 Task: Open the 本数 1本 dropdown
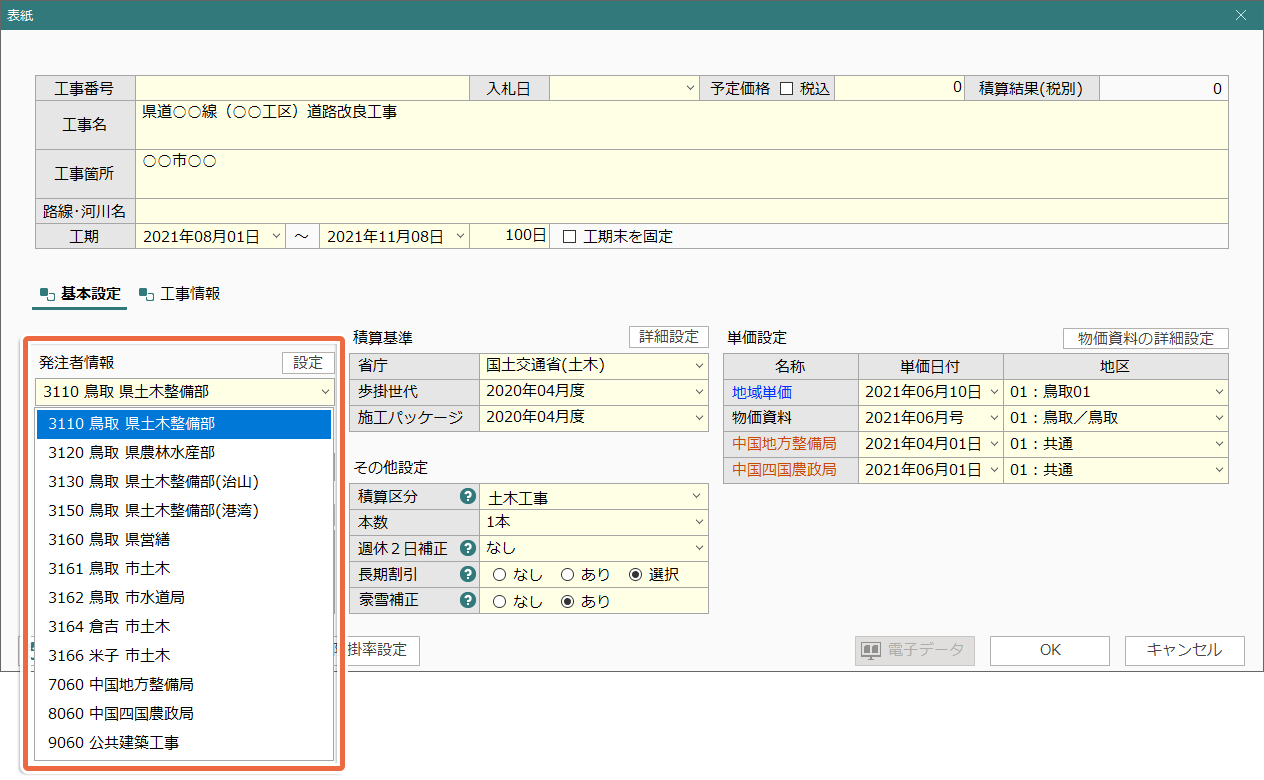coord(698,522)
